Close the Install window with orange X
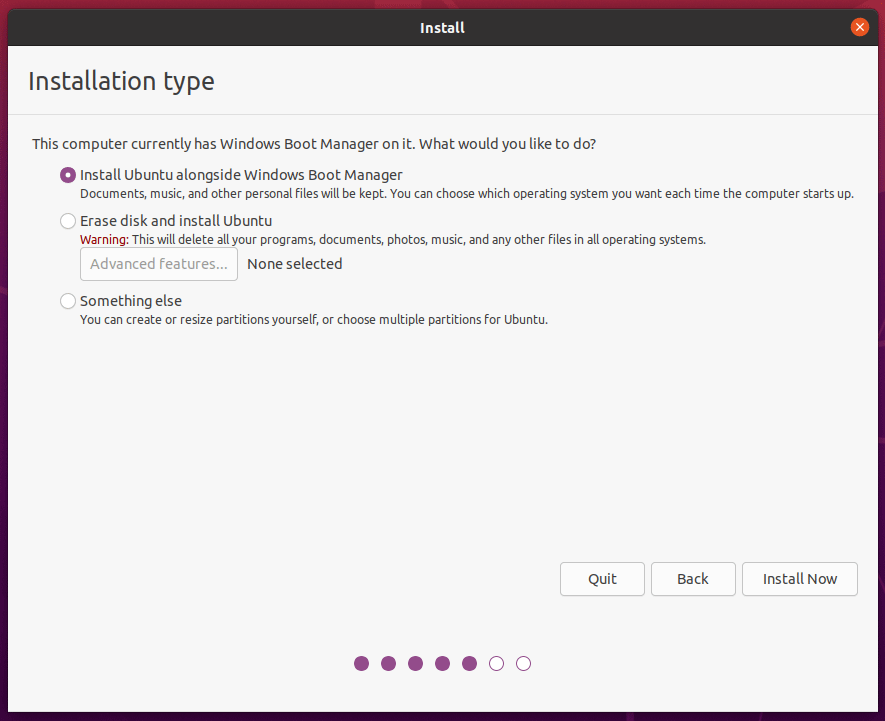The height and width of the screenshot is (721, 885). [x=859, y=27]
